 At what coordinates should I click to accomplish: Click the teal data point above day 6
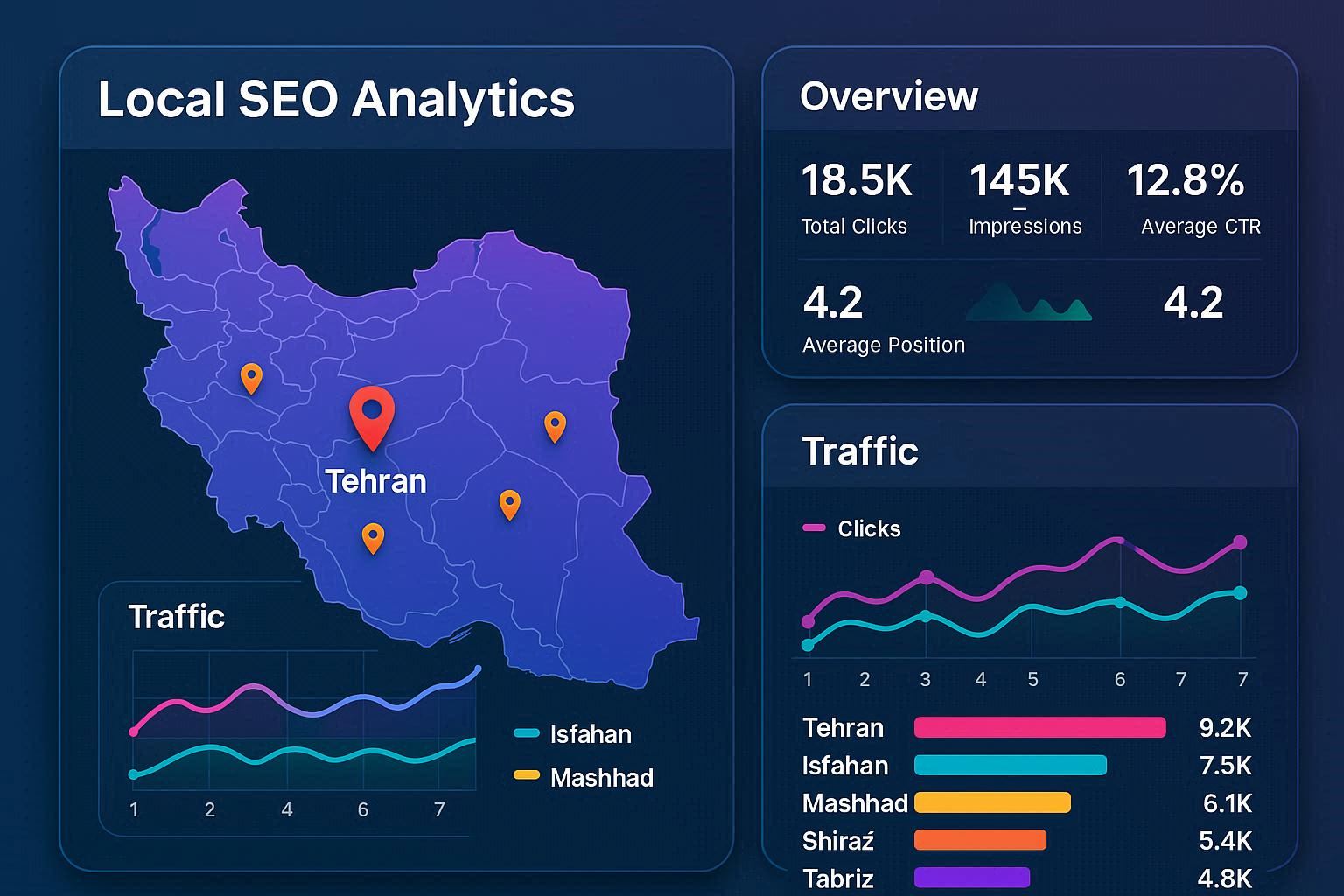1120,602
